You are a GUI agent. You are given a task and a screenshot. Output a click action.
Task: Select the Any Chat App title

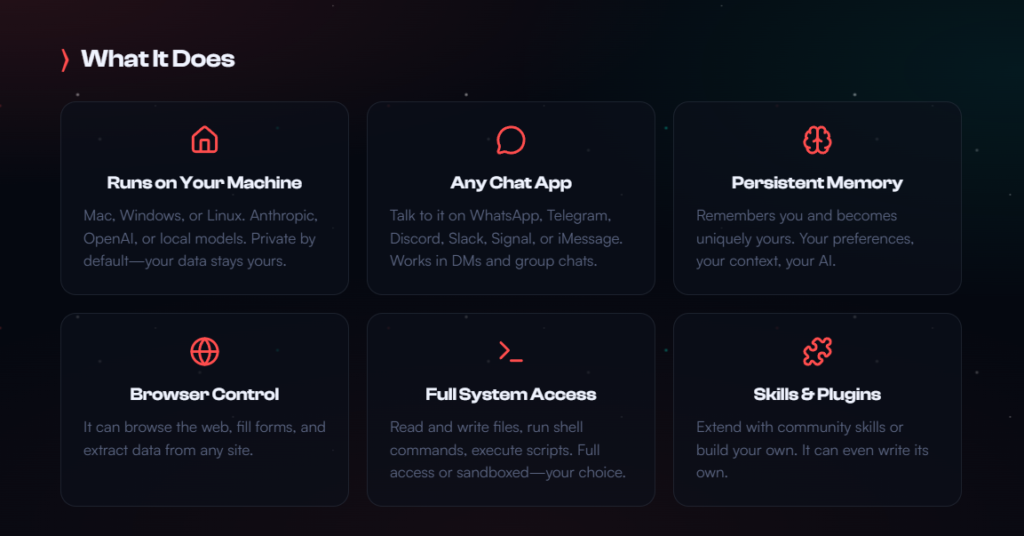(x=511, y=183)
